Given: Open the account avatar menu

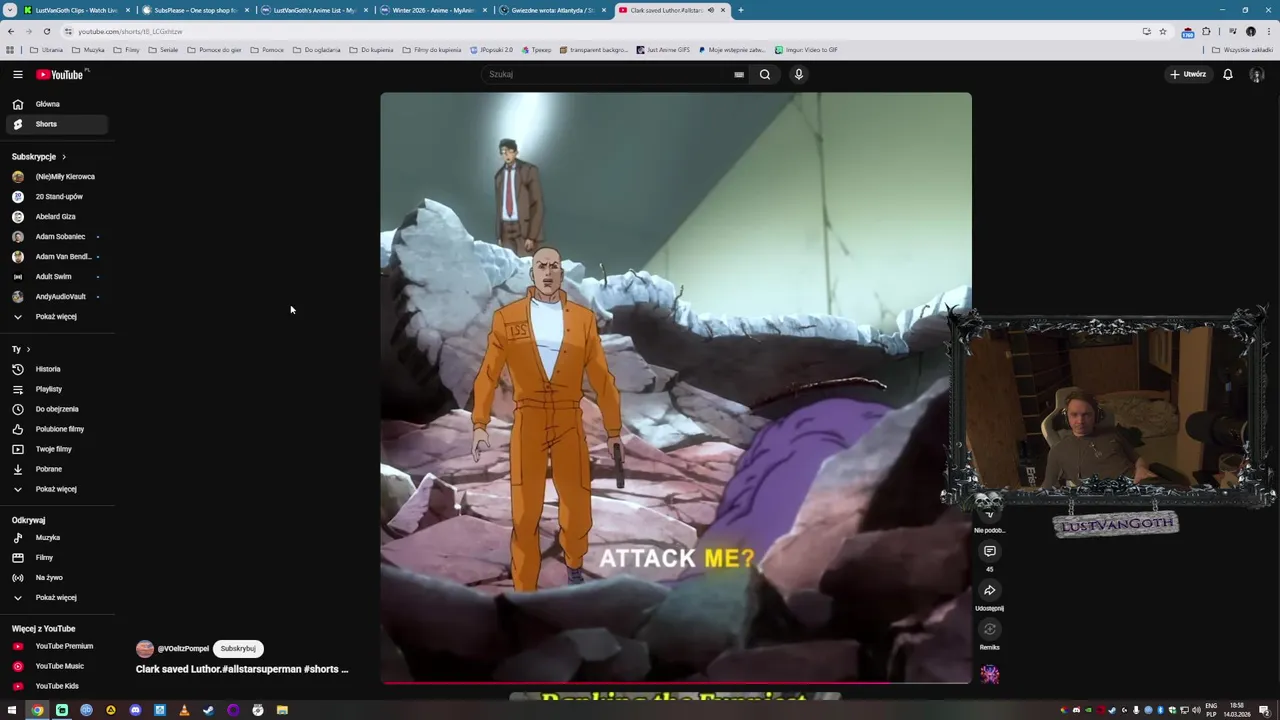Looking at the screenshot, I should coord(1257,74).
